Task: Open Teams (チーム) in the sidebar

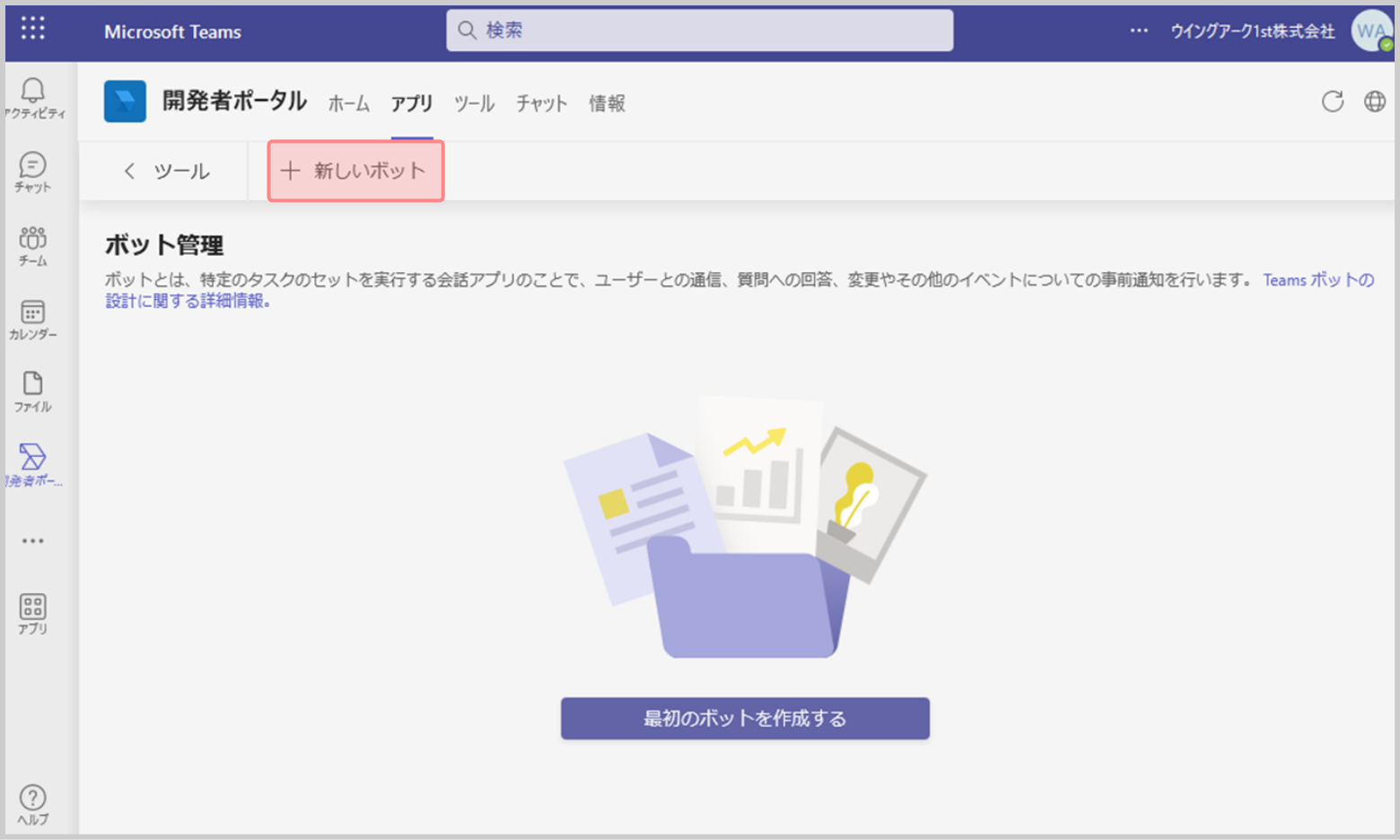Action: coord(33,245)
